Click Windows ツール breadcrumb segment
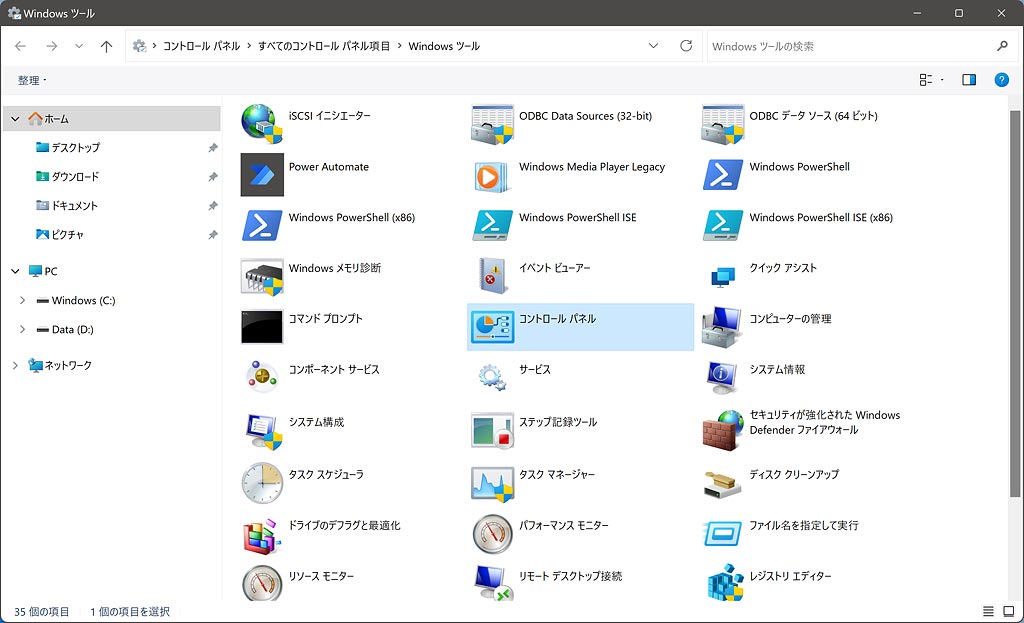This screenshot has width=1024, height=623. (444, 46)
